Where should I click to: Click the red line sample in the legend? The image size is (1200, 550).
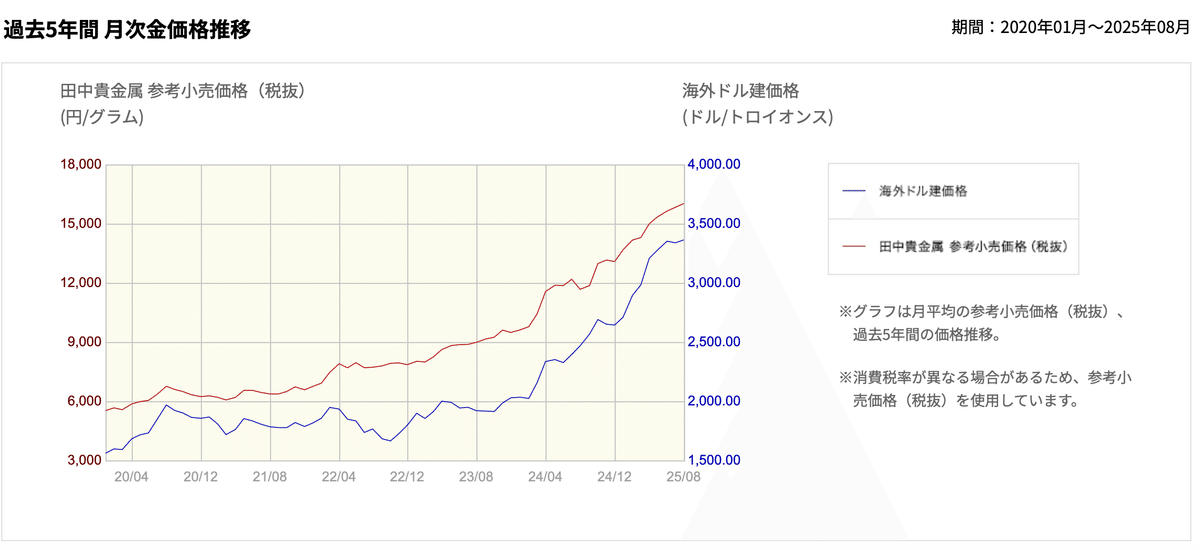pos(853,245)
